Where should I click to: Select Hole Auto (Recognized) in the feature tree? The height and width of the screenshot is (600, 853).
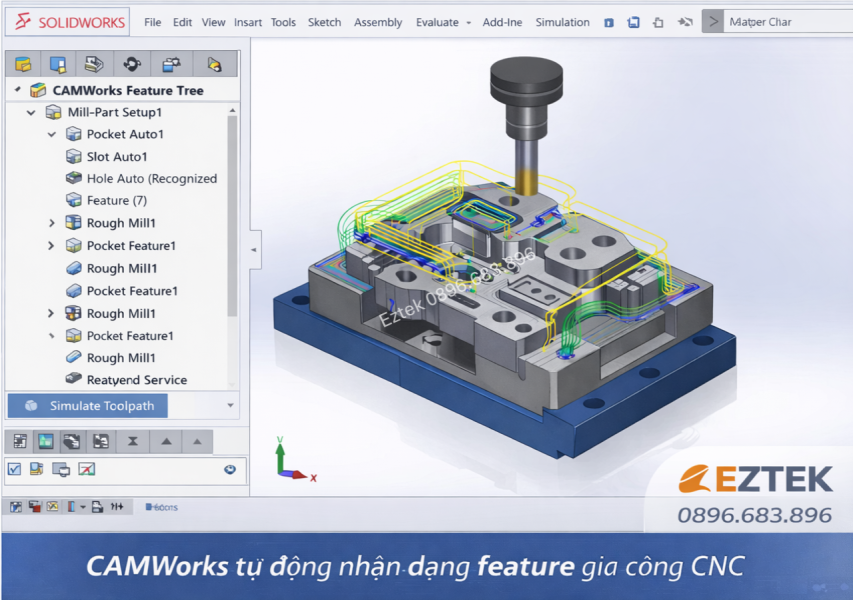point(151,179)
